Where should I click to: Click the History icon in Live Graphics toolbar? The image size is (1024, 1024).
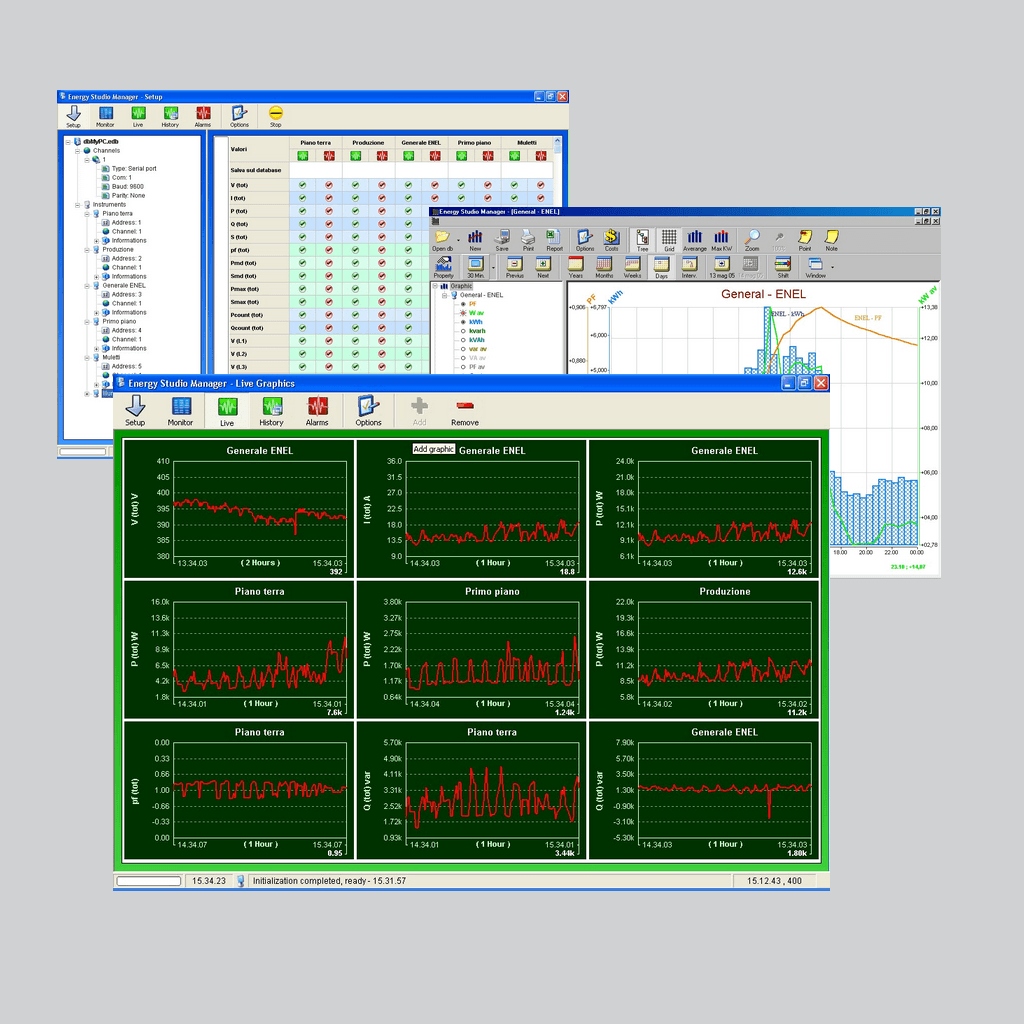click(271, 406)
